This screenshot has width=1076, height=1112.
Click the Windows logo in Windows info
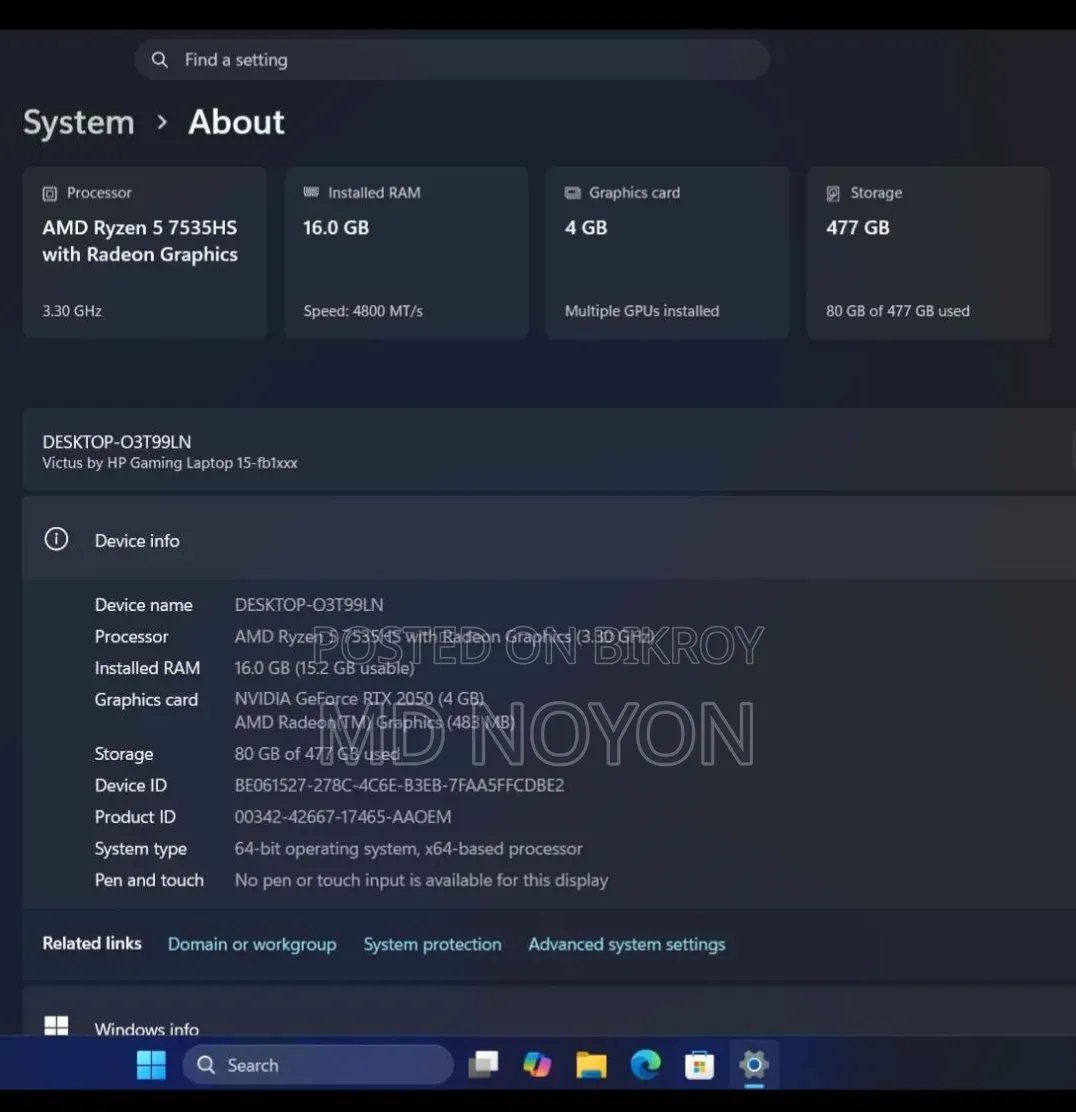(56, 1025)
